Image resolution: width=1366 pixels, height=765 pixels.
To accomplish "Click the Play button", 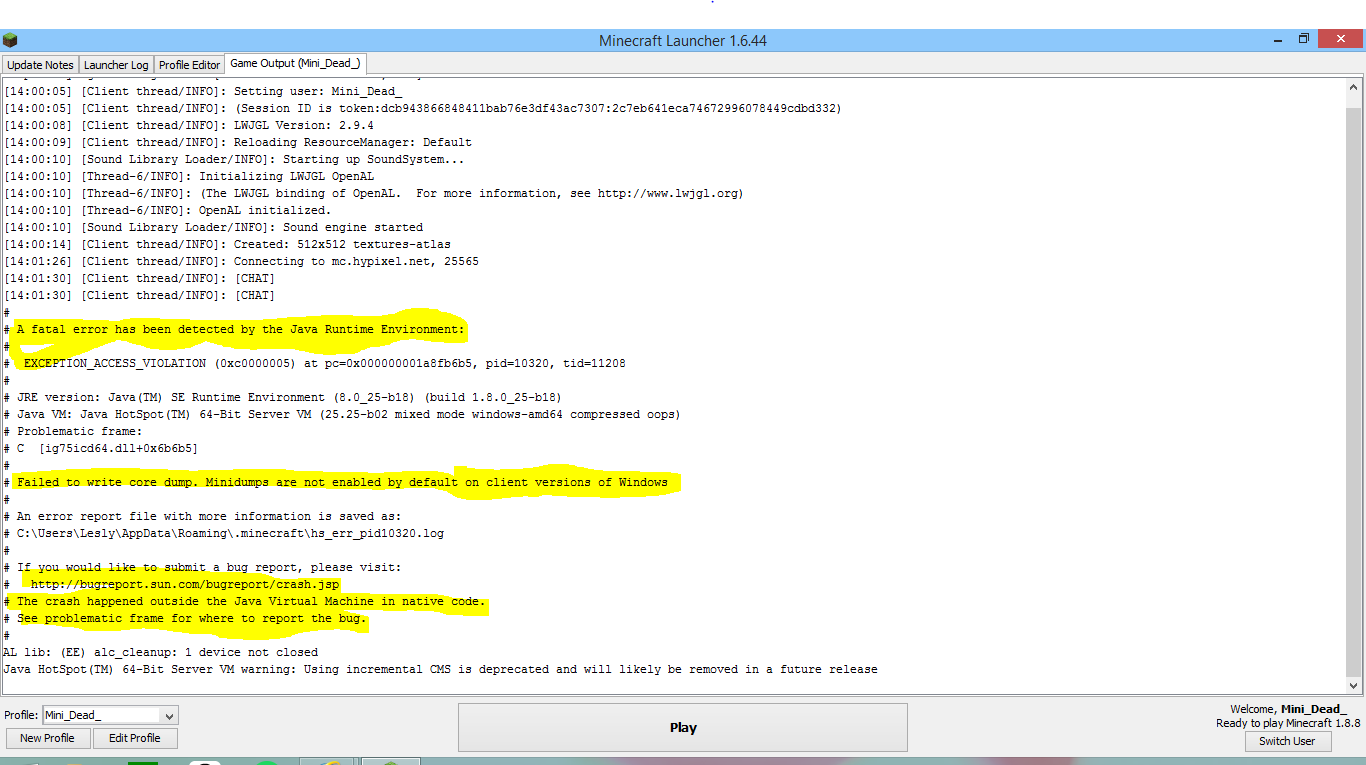I will [x=683, y=728].
